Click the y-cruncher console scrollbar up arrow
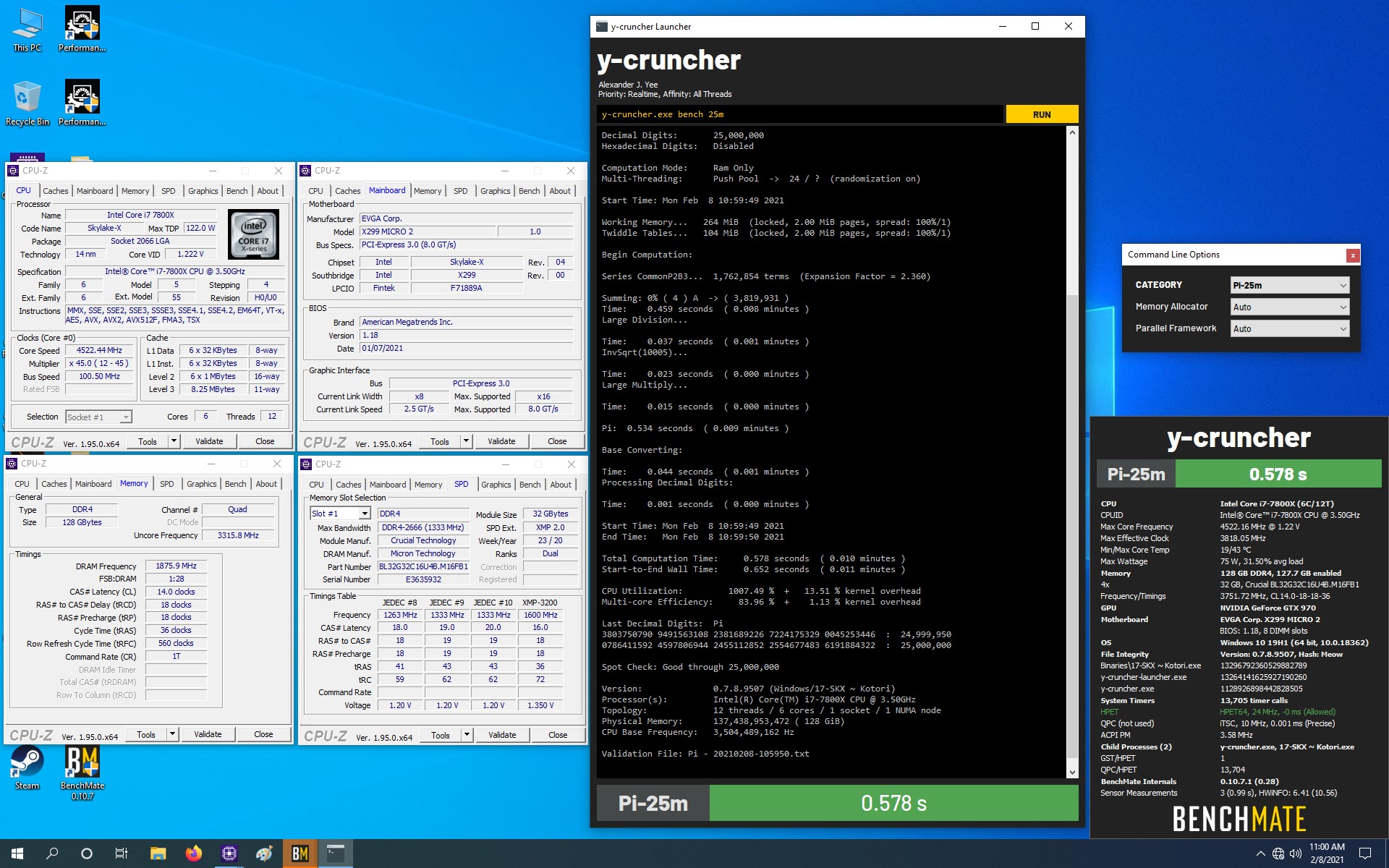This screenshot has height=868, width=1389. [1072, 132]
